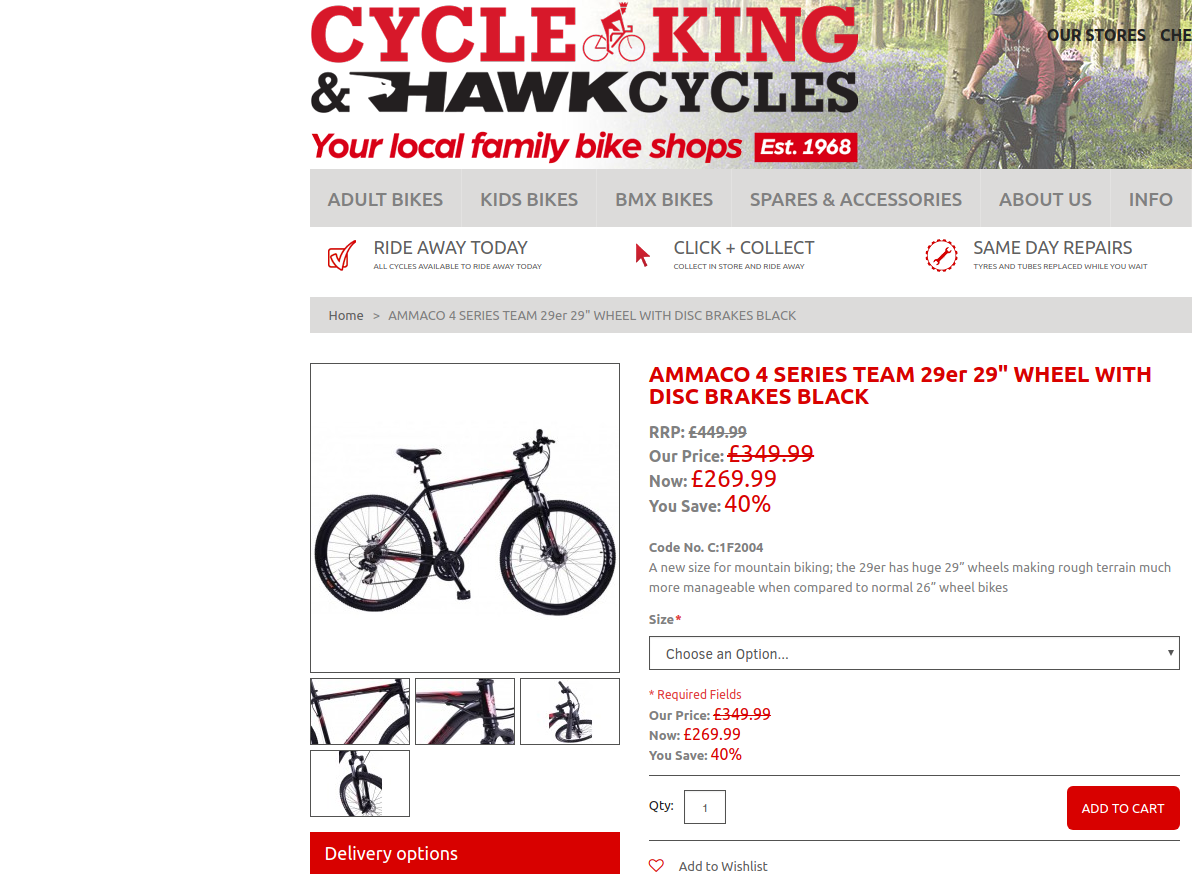Open the Size dropdown arrow
Viewport: 1192px width, 885px height.
(x=1170, y=653)
